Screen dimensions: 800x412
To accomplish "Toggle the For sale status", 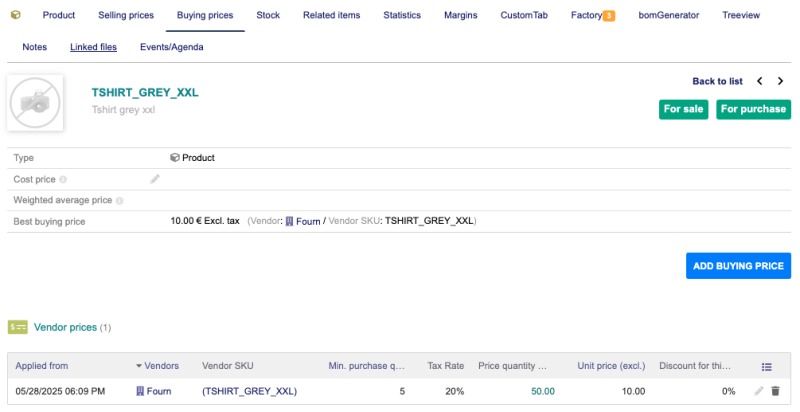I will coord(684,109).
